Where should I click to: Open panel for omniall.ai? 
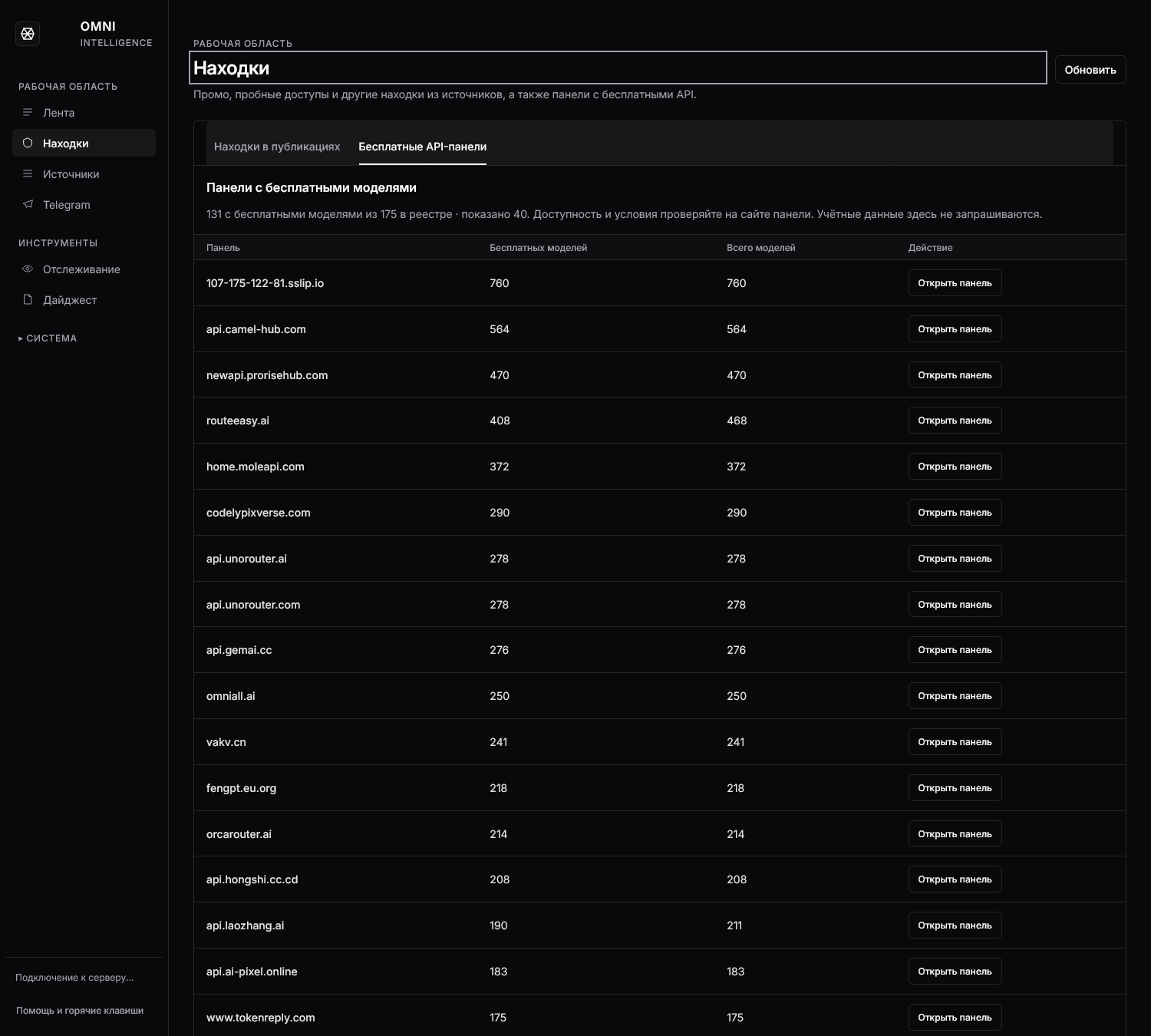coord(955,696)
